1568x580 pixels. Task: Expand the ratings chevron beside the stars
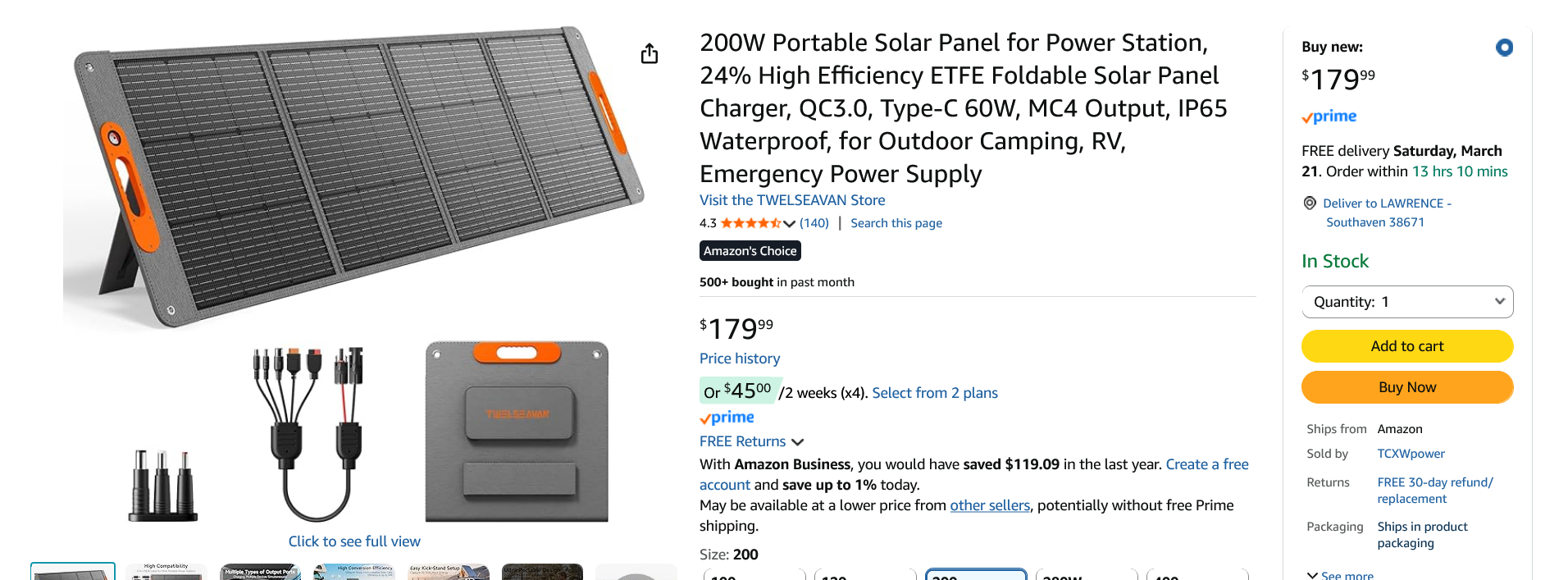coord(789,223)
